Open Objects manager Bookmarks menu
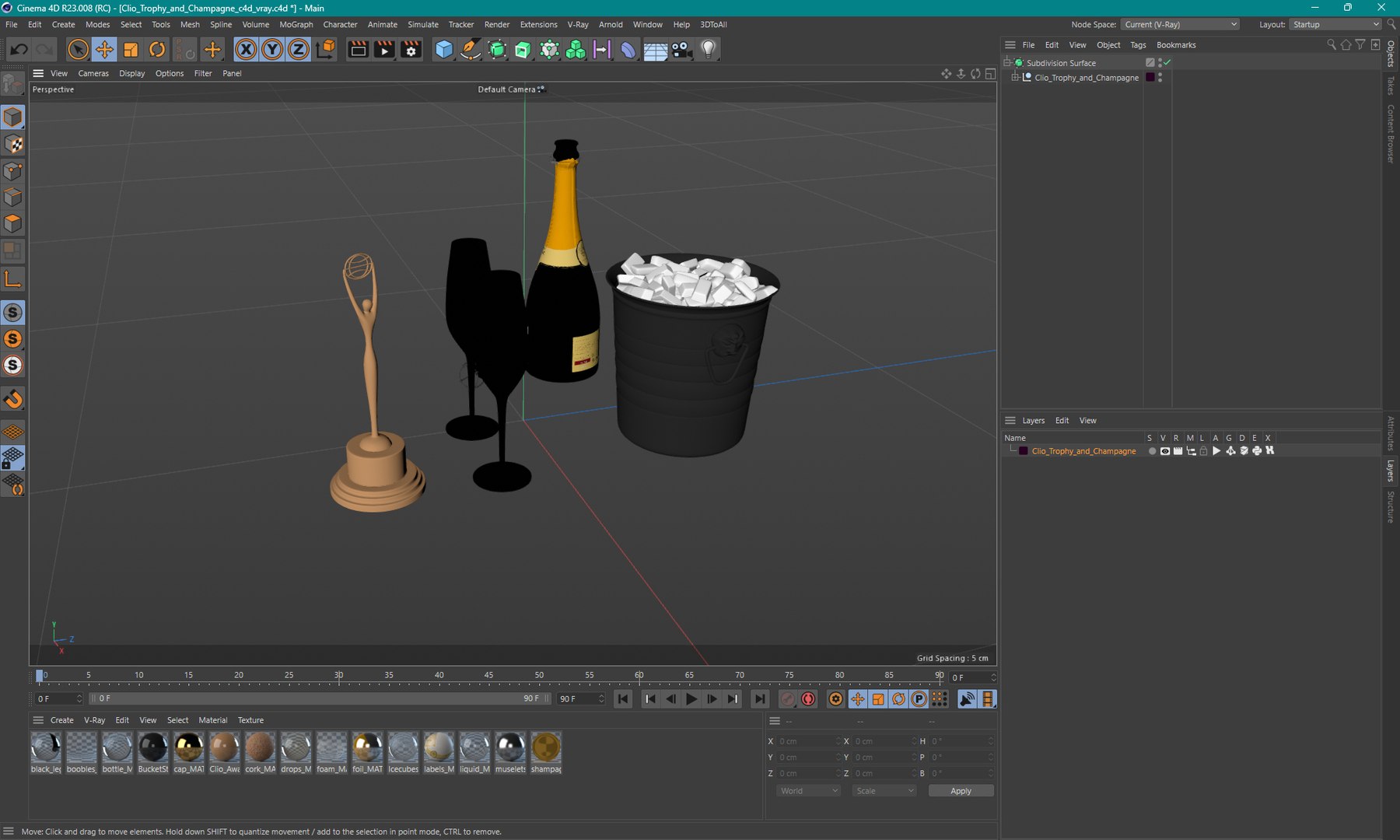 (x=1176, y=45)
